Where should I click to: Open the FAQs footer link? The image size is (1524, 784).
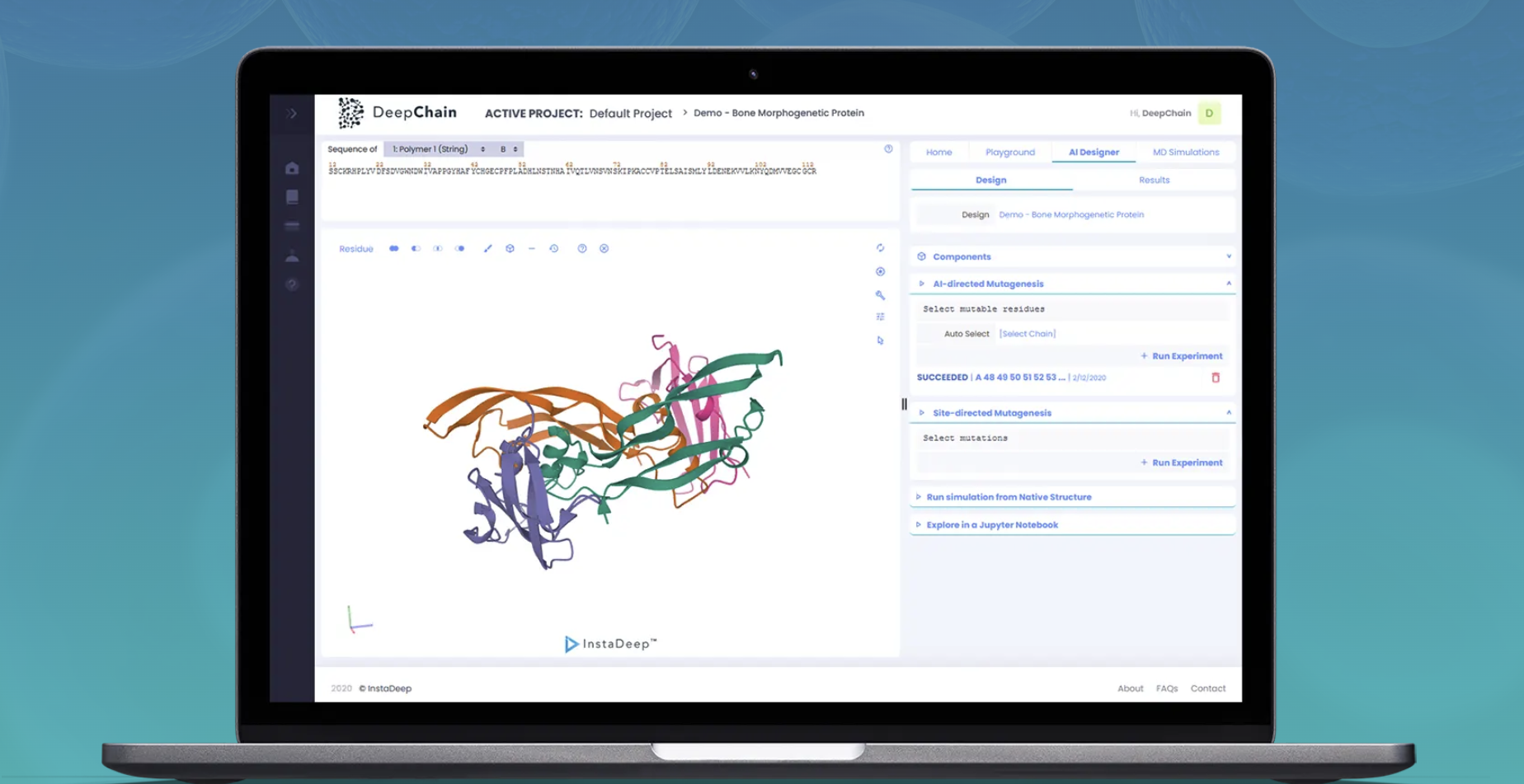[x=1167, y=688]
